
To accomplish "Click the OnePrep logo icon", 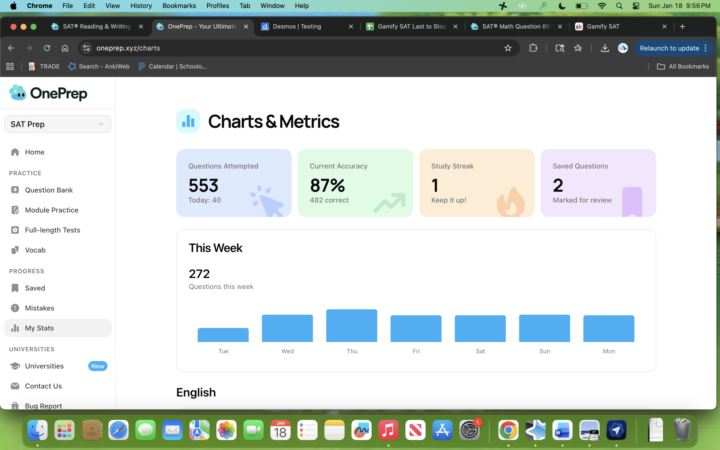I will click(18, 93).
